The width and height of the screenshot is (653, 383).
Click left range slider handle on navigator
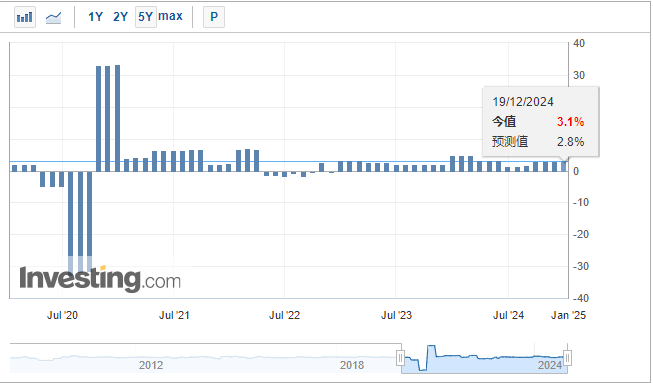coord(400,358)
